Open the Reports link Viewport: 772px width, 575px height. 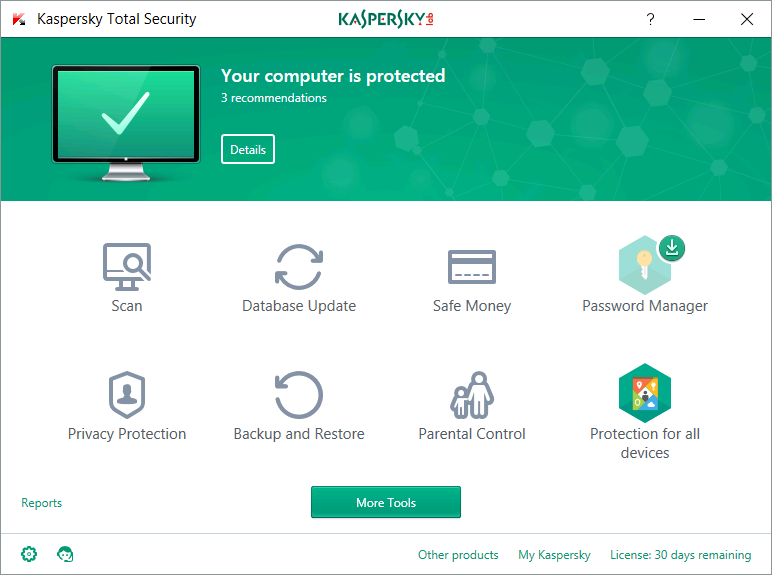42,503
